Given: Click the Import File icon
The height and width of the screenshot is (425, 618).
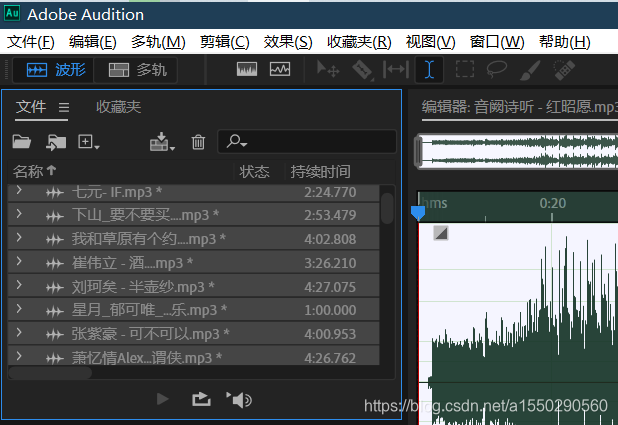Looking at the screenshot, I should pyautogui.click(x=56, y=142).
